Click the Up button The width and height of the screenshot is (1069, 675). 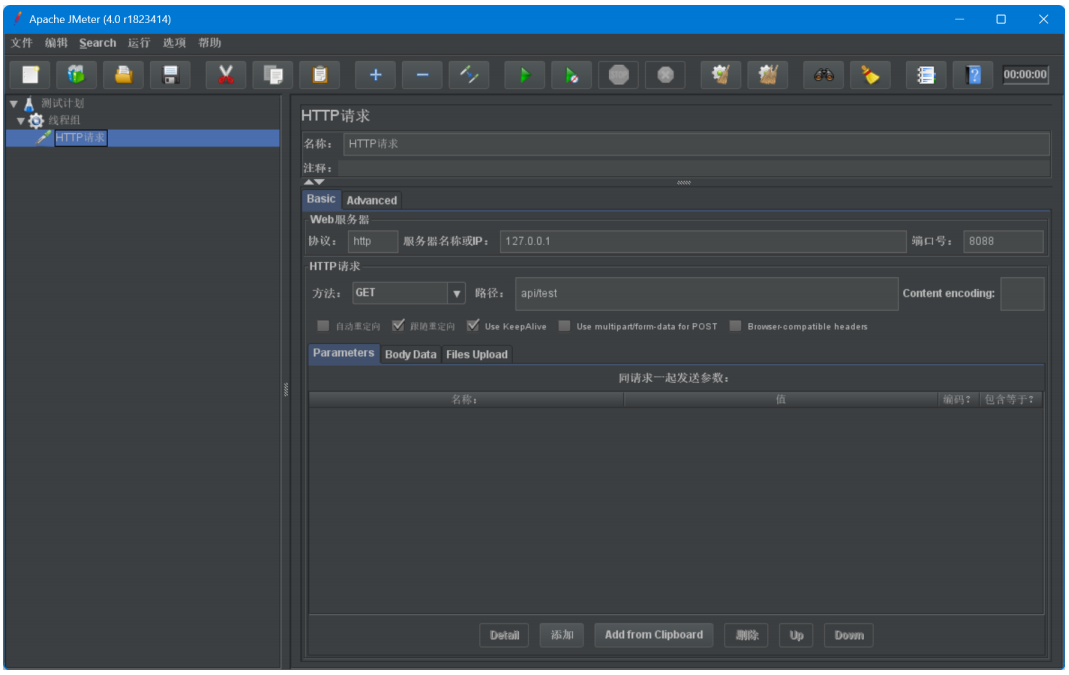(796, 635)
